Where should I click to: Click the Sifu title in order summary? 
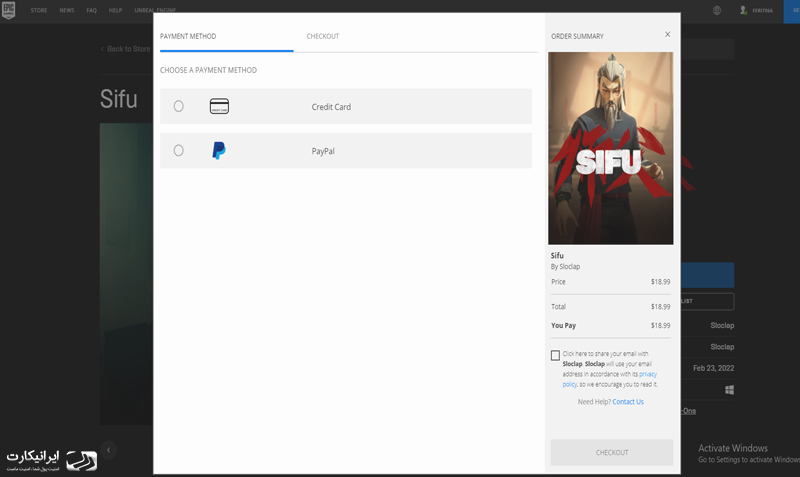[x=557, y=256]
